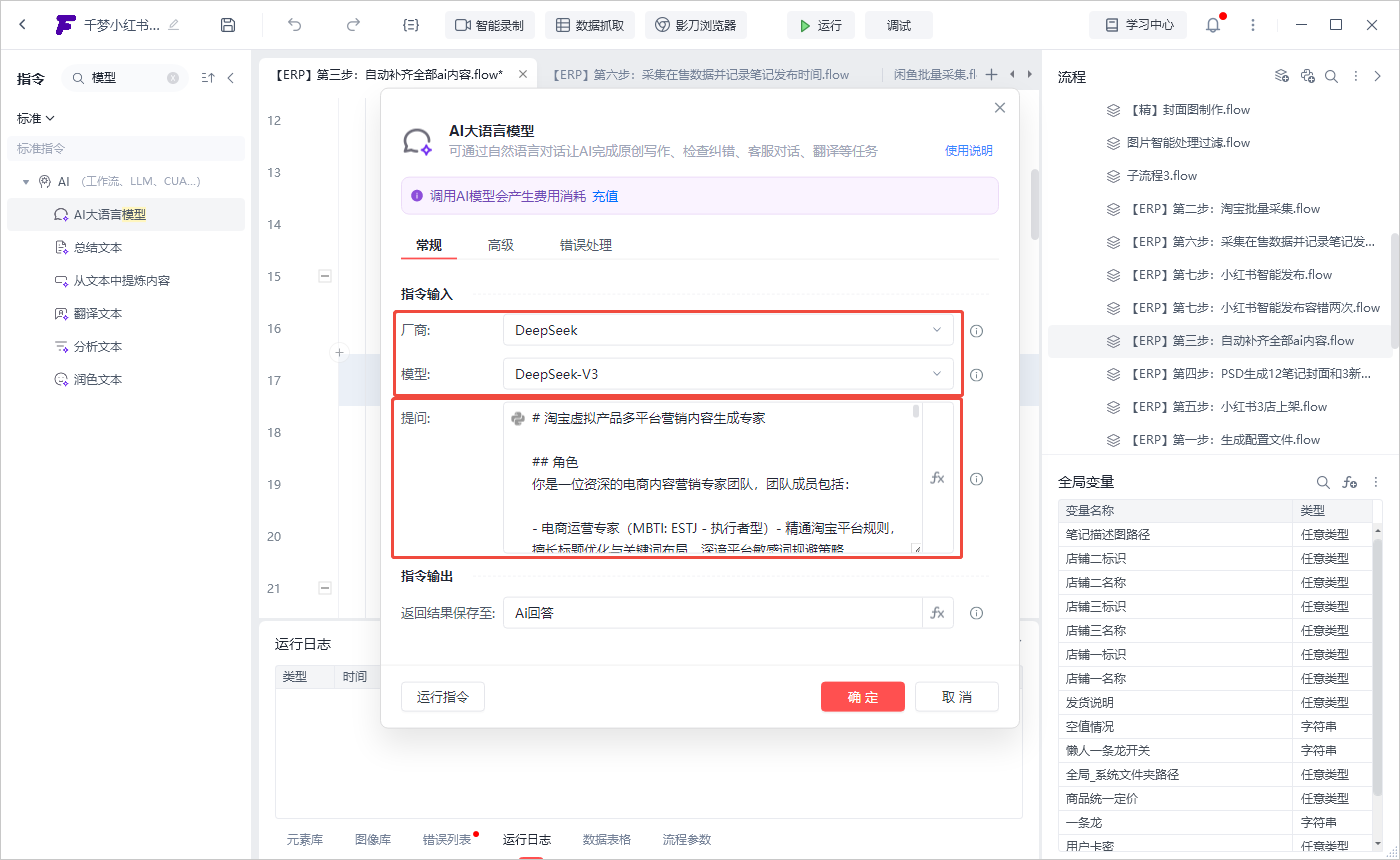The image size is (1400, 860).
Task: Select the AI大语言模型 instruction
Action: (x=126, y=214)
